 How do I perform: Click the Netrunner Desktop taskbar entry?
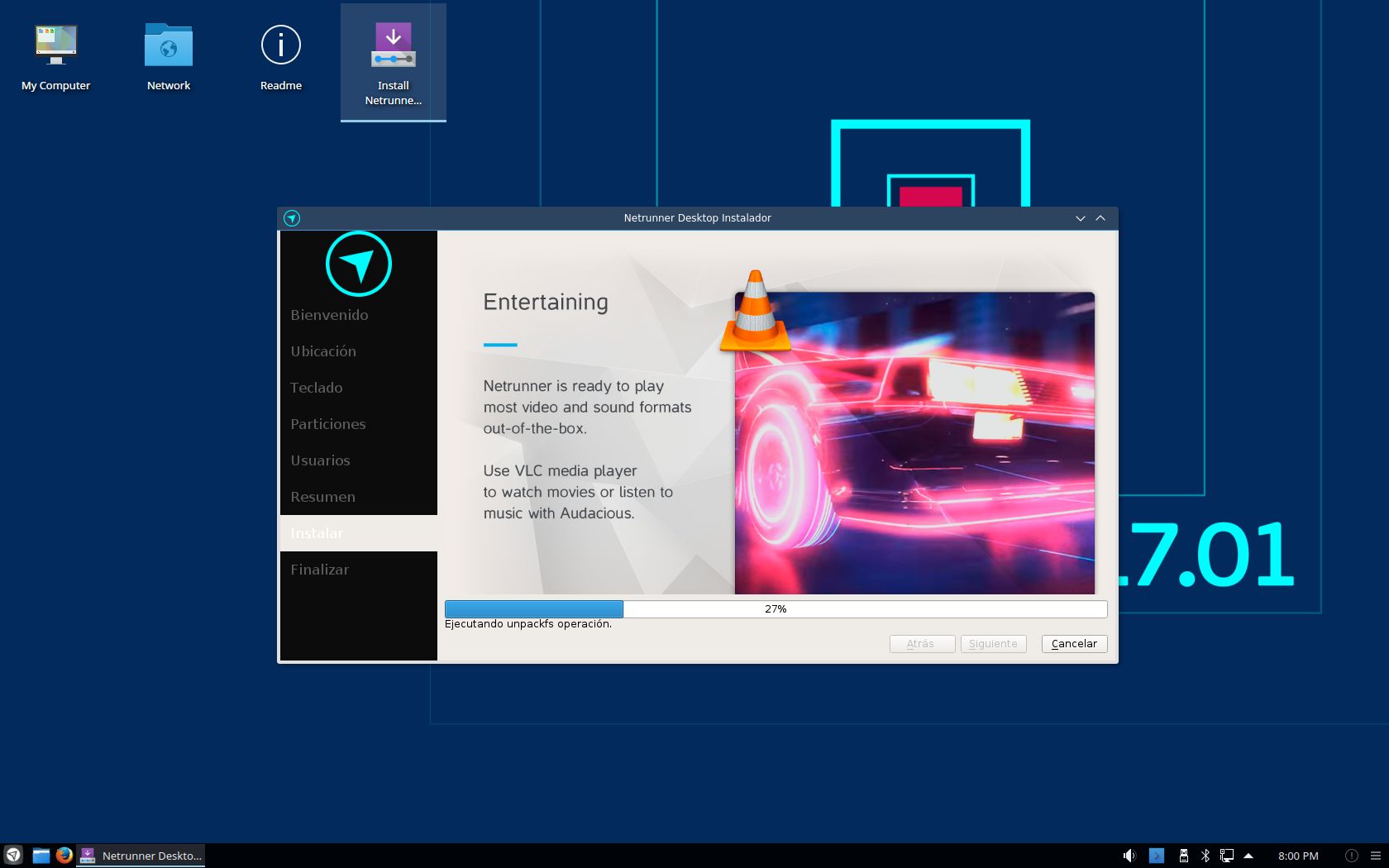(141, 856)
